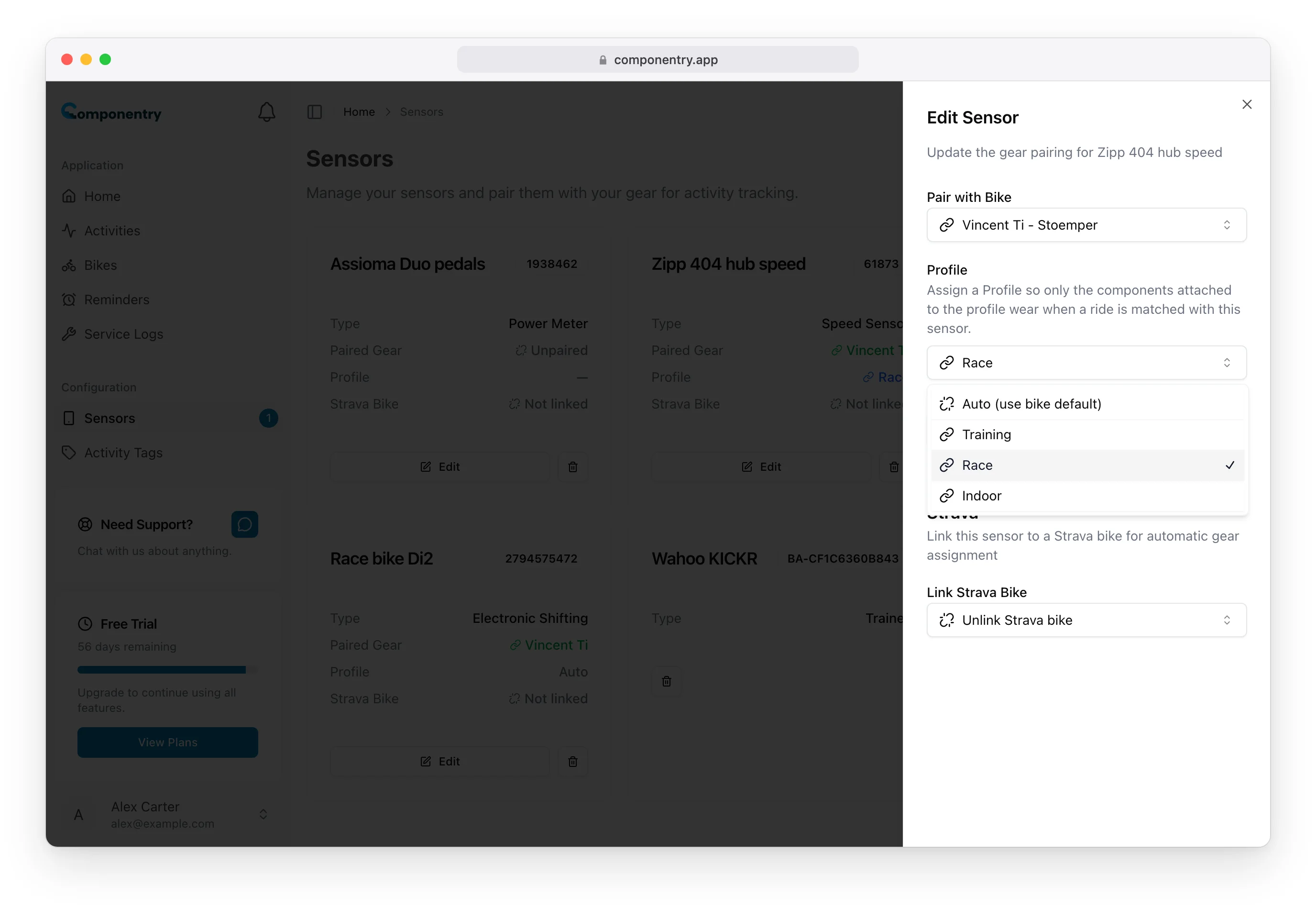This screenshot has height=908, width=1316.
Task: Open the Alex Carter account switcher
Action: pos(168,814)
